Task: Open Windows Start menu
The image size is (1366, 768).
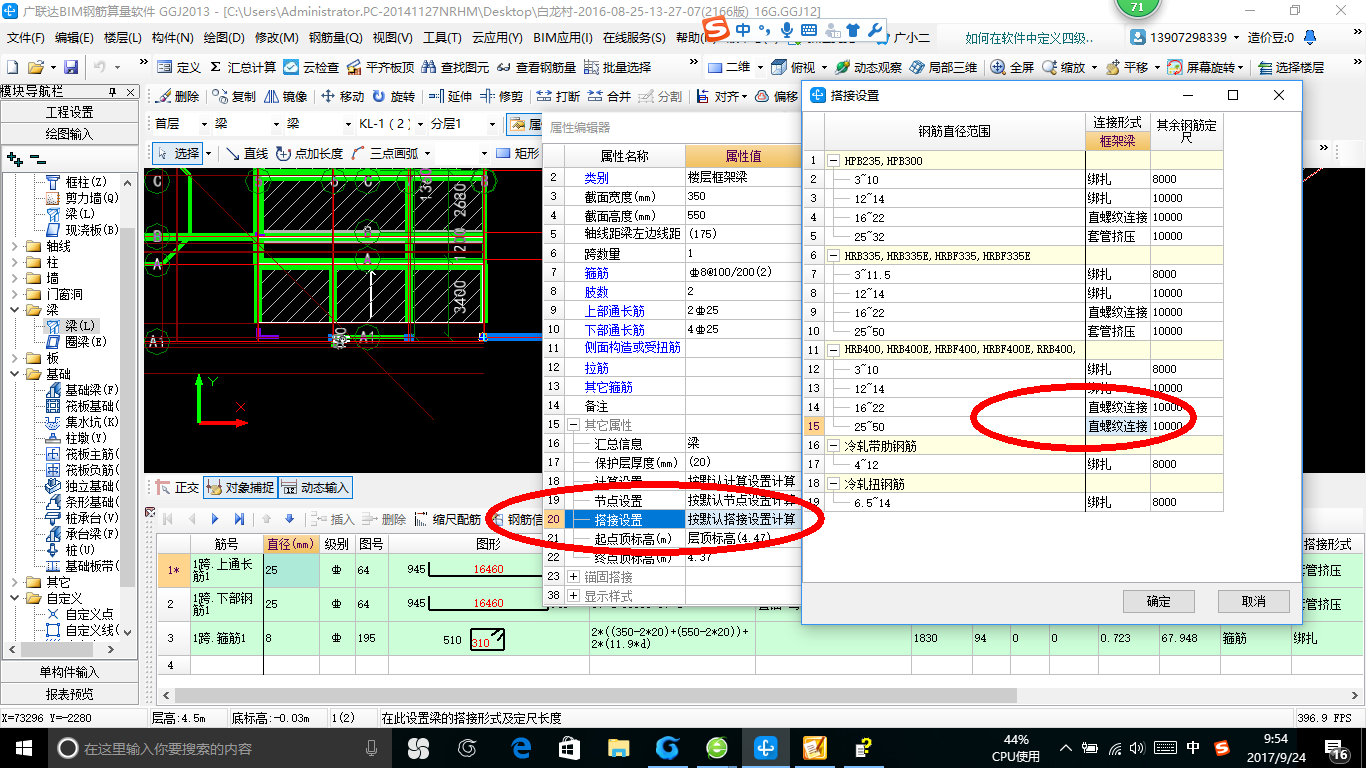Action: click(x=23, y=748)
